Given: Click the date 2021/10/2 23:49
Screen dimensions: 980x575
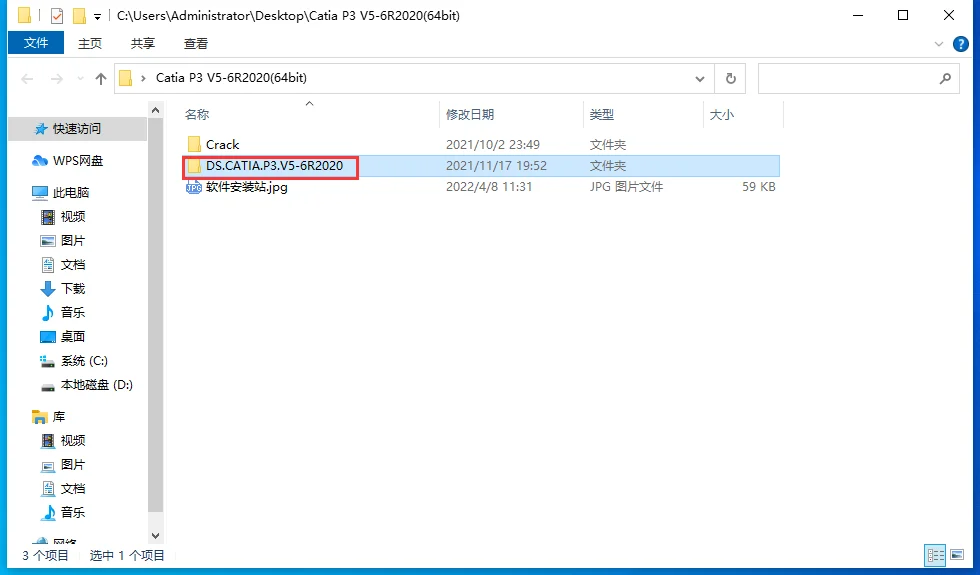Looking at the screenshot, I should [x=492, y=144].
